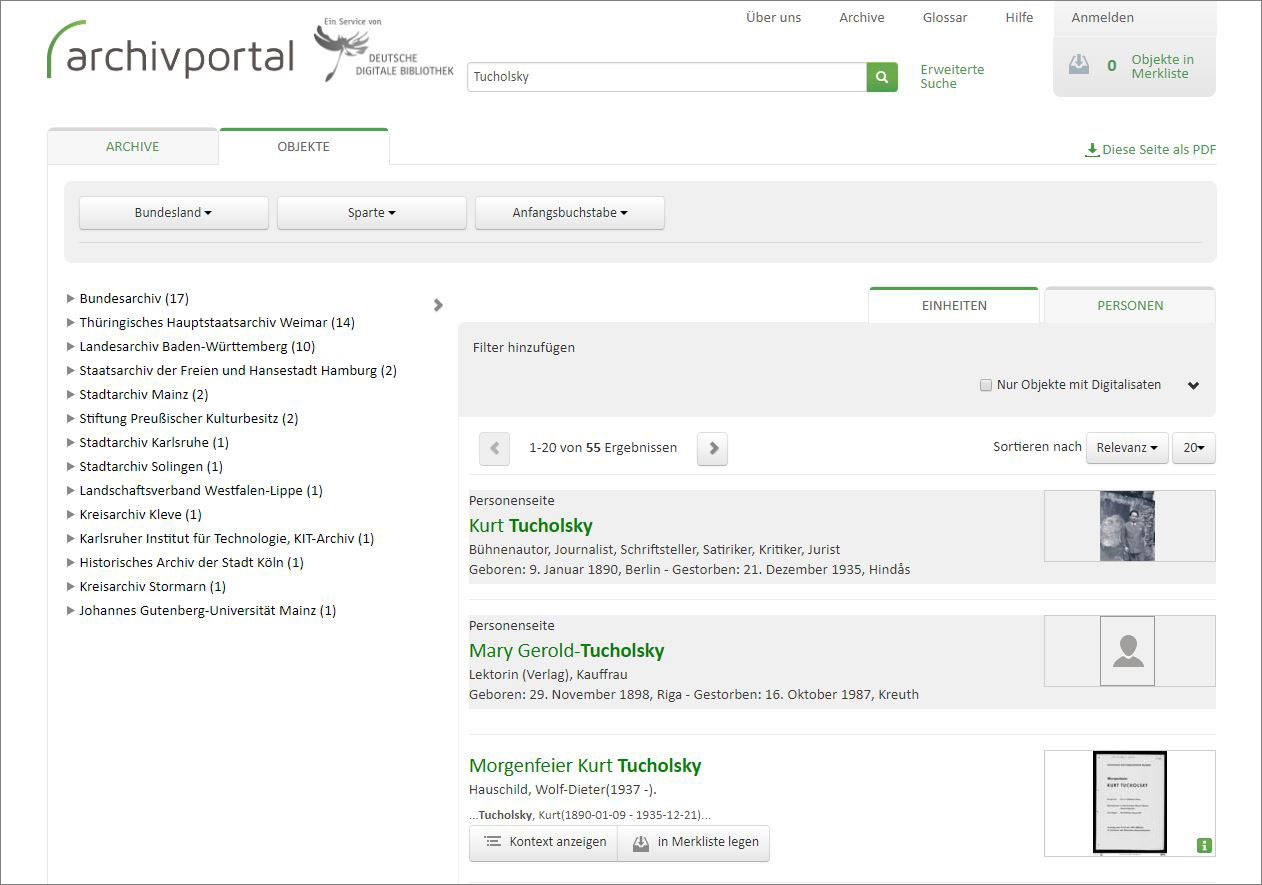Click the Archivportal logo

[168, 57]
